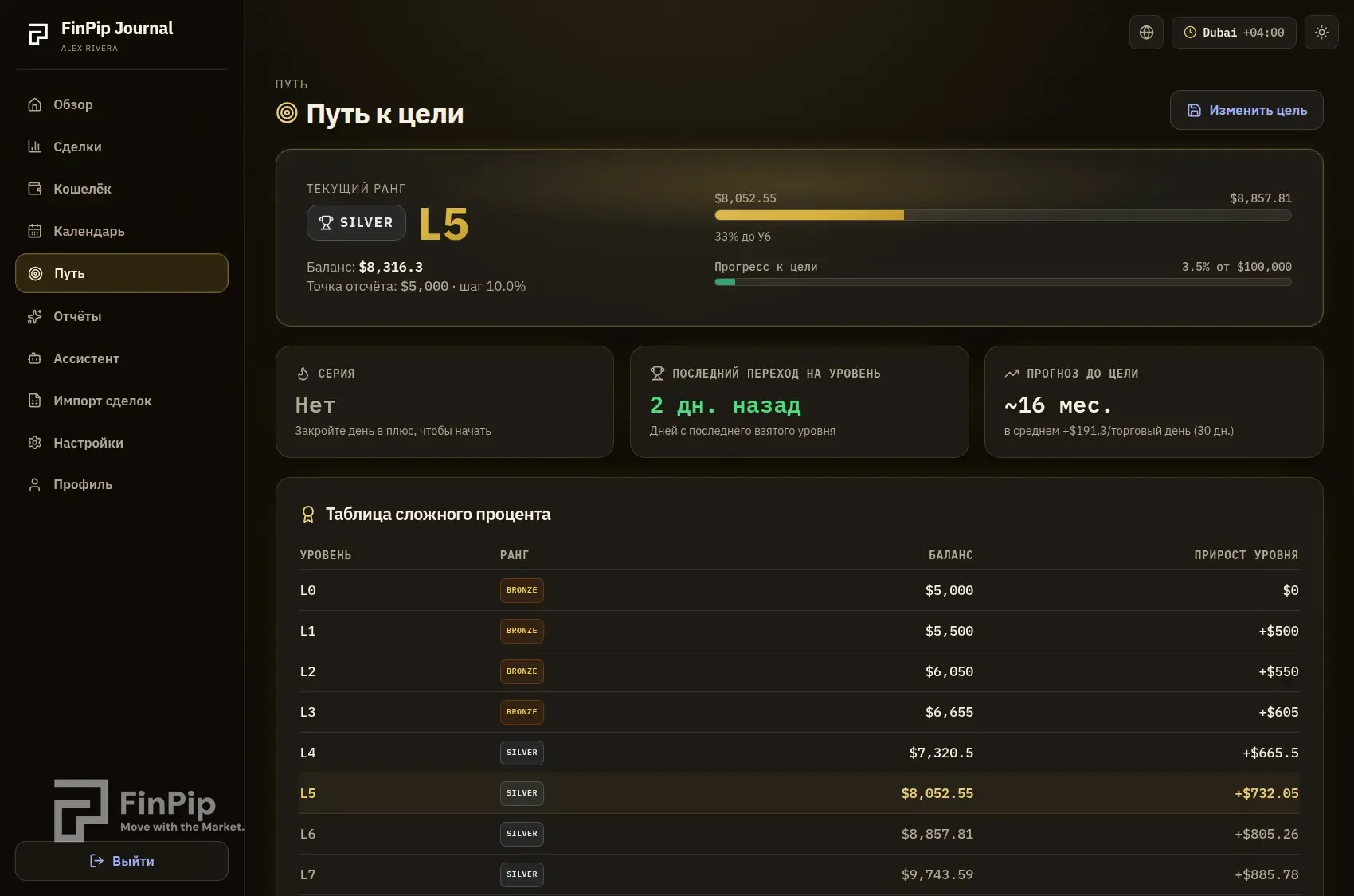Click the +$732.05 level gain value
This screenshot has height=896, width=1354.
click(1266, 793)
